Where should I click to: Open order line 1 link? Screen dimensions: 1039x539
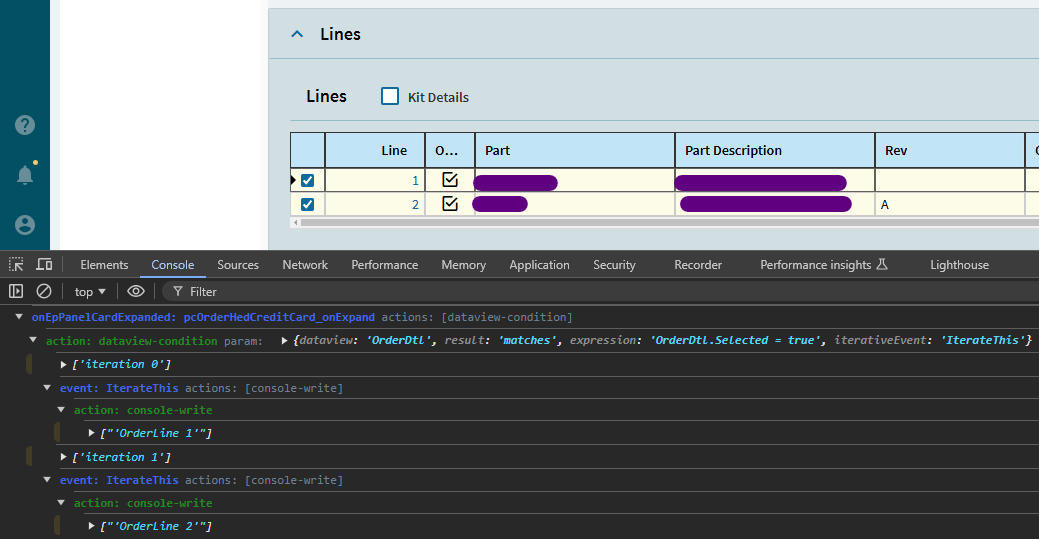pos(416,181)
